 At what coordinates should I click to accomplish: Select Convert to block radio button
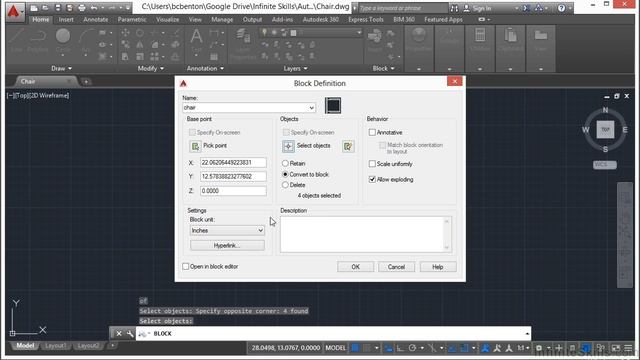(x=285, y=174)
